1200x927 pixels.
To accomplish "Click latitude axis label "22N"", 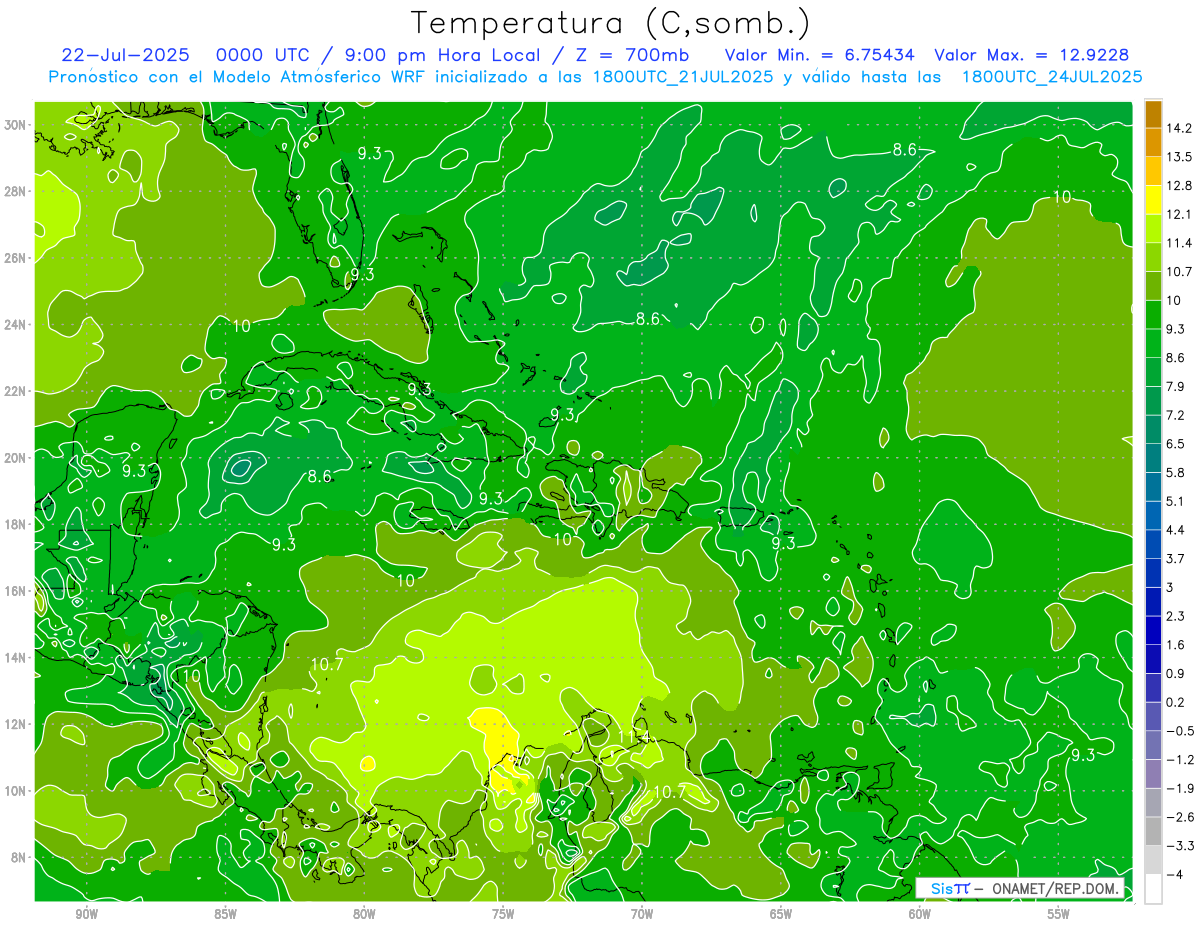I will click(x=16, y=391).
